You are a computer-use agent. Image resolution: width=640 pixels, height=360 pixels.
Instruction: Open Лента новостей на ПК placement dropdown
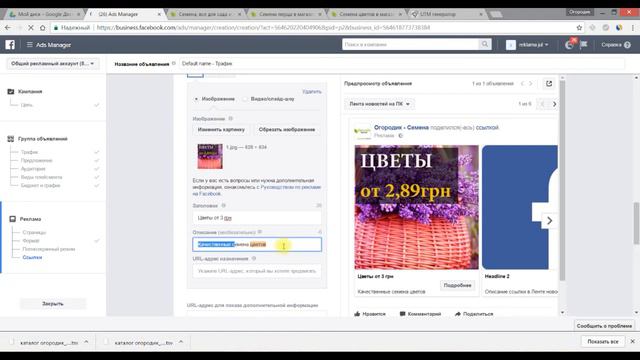tap(379, 104)
